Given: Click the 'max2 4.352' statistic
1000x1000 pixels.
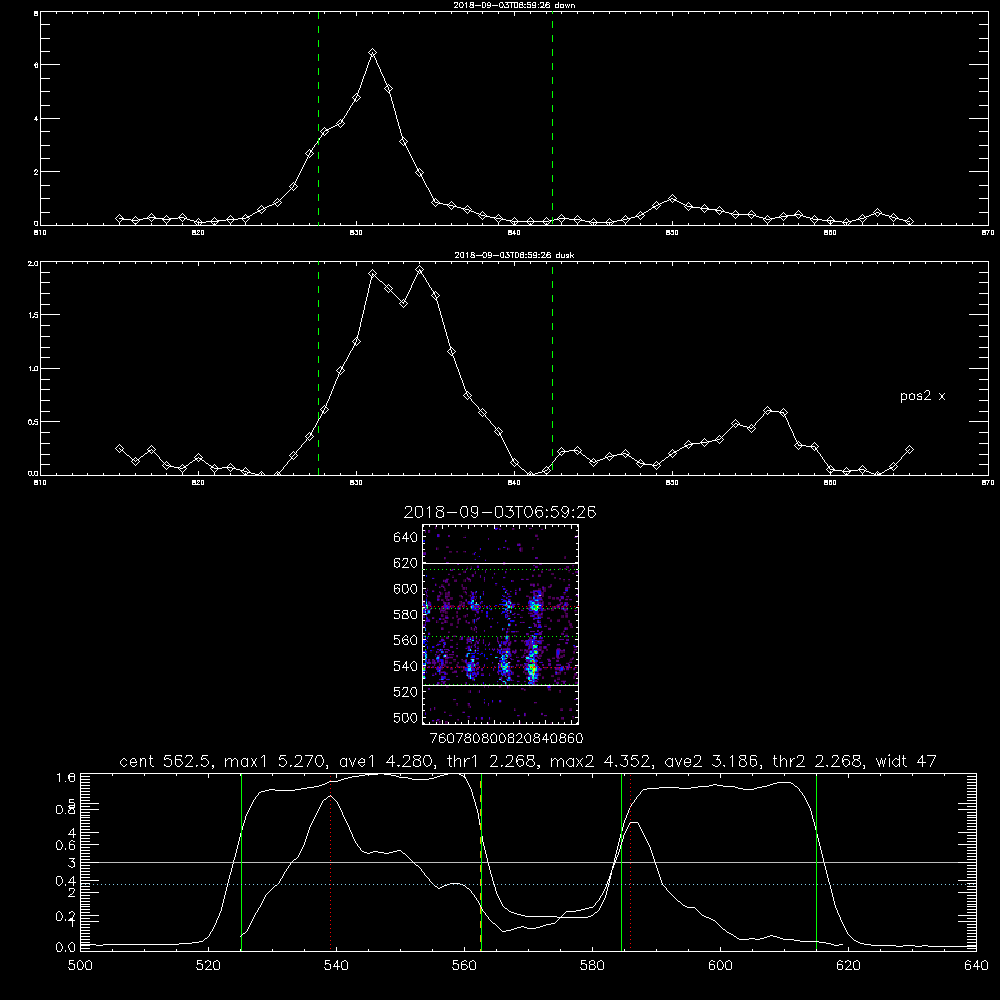Looking at the screenshot, I should [600, 761].
